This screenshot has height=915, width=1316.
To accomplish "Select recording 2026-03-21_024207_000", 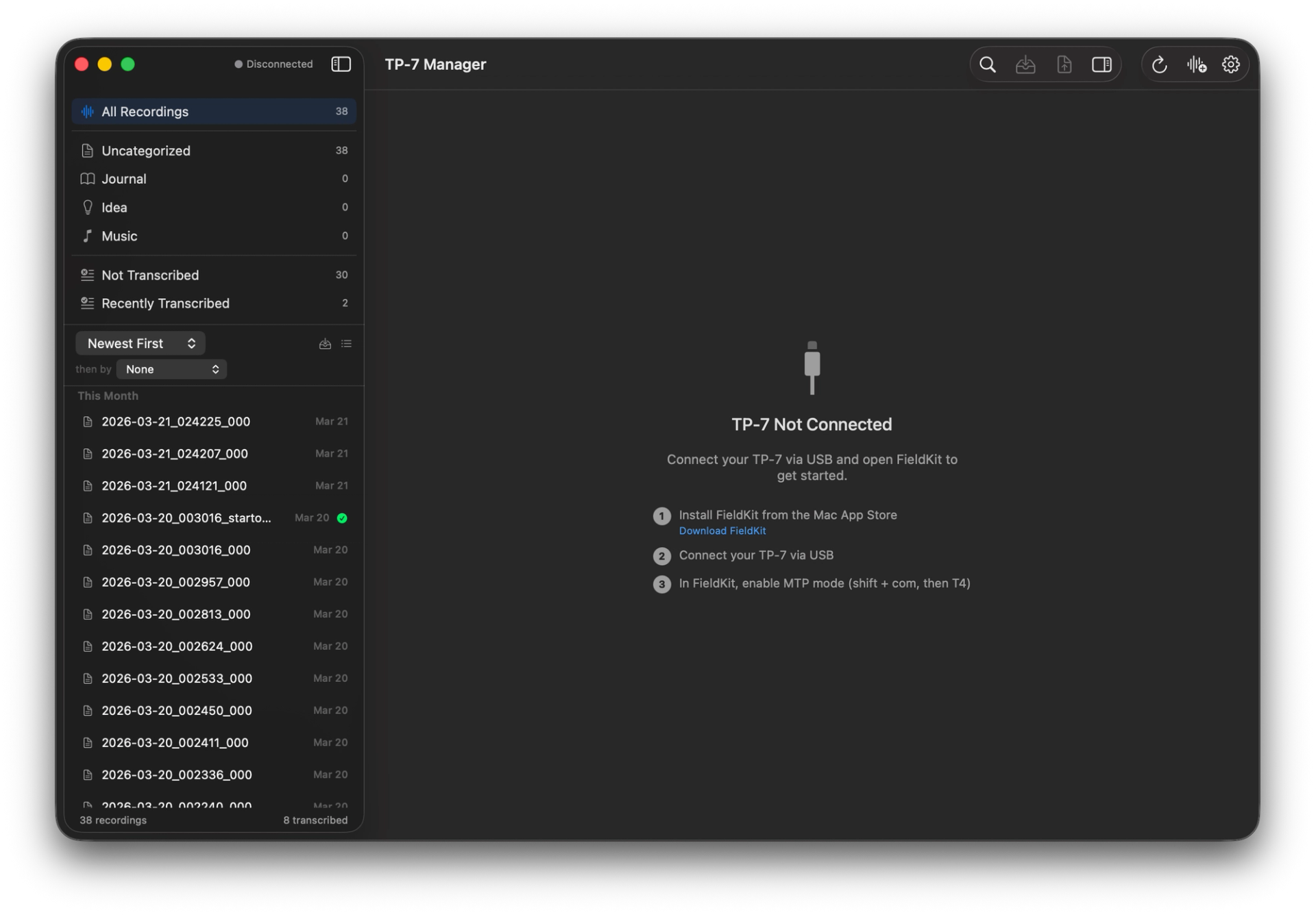I will pos(214,454).
